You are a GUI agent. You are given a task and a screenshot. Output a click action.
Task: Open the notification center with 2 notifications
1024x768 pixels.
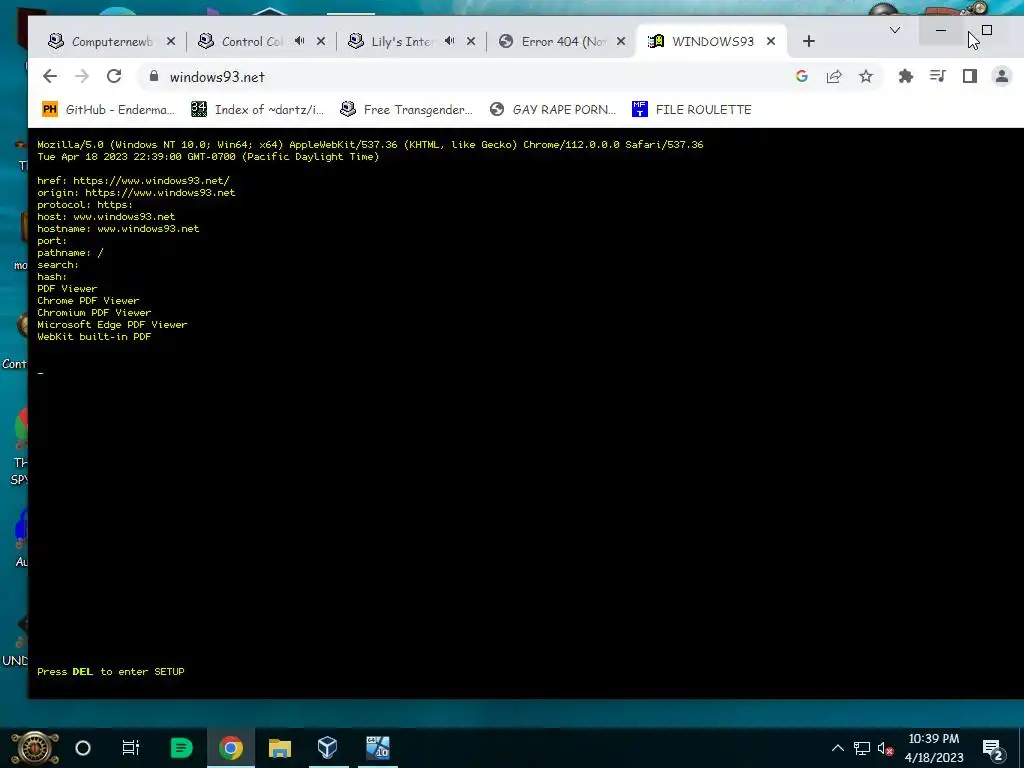[993, 748]
